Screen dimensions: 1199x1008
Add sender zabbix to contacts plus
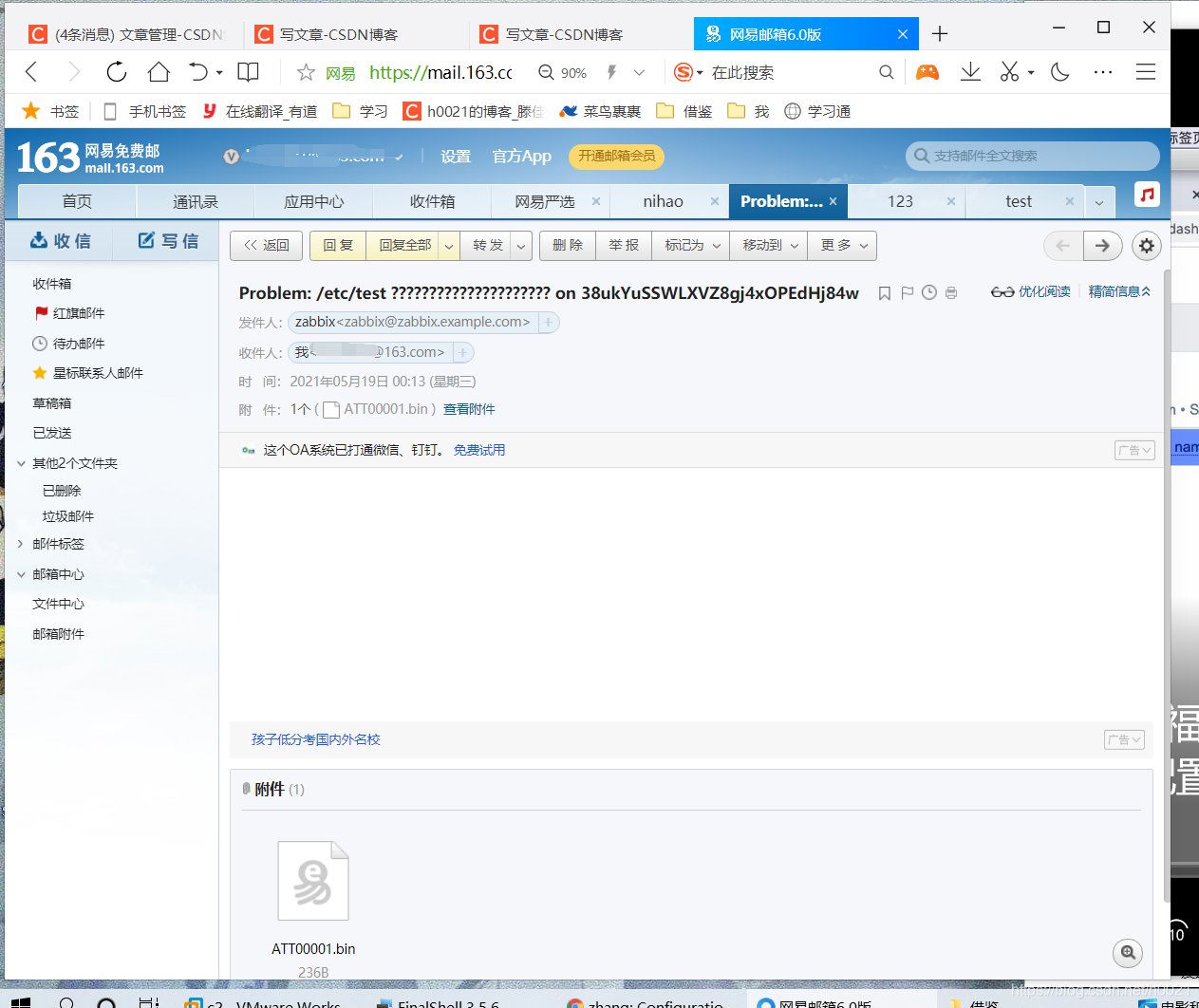(x=548, y=323)
